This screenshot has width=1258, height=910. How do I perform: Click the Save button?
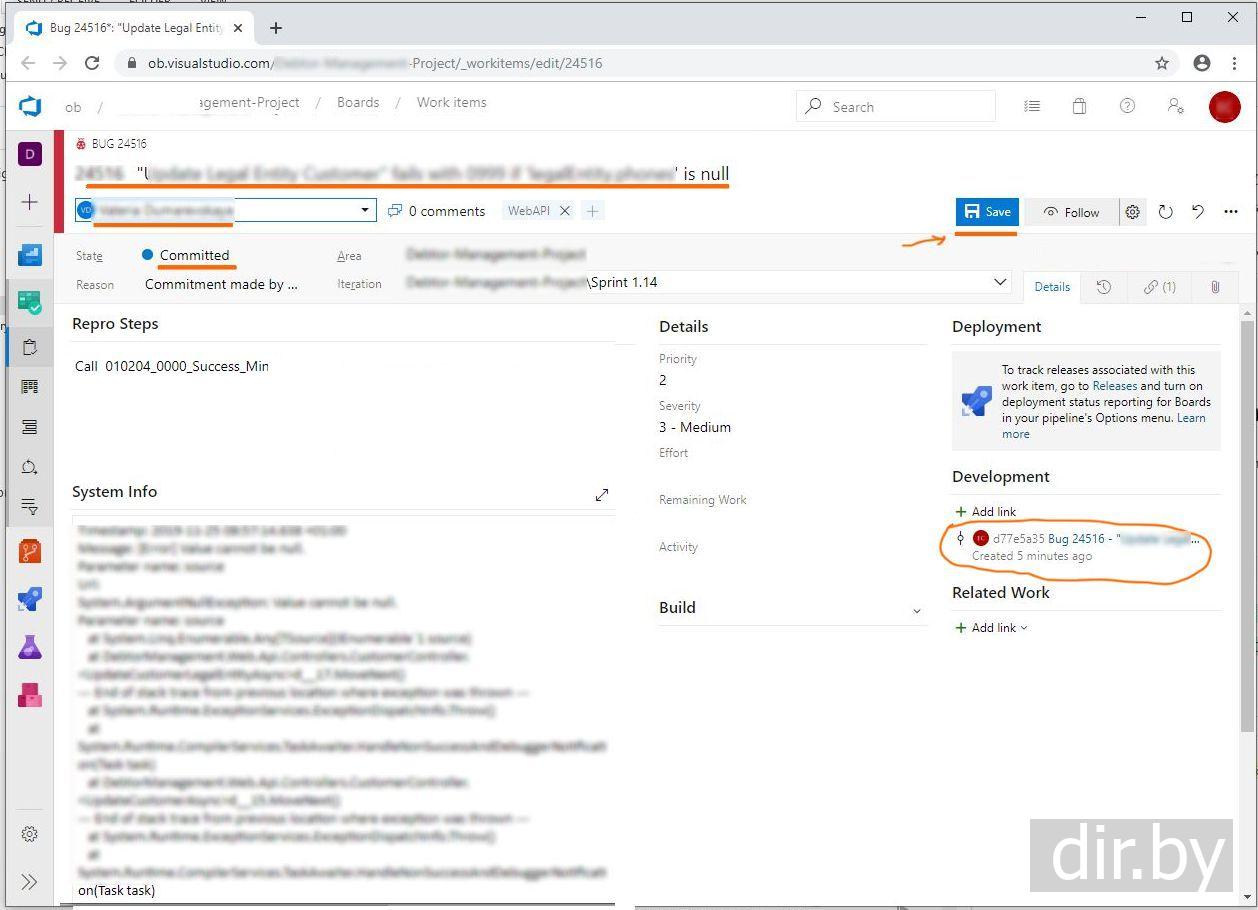[987, 212]
